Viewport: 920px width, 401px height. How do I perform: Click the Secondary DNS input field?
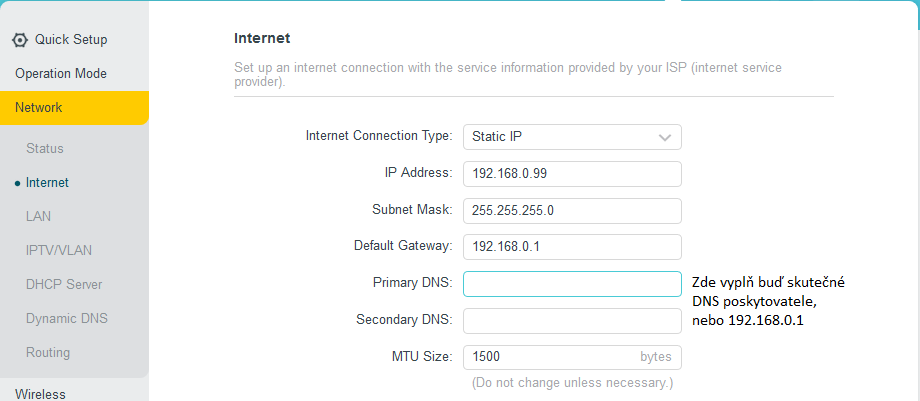[x=572, y=321]
